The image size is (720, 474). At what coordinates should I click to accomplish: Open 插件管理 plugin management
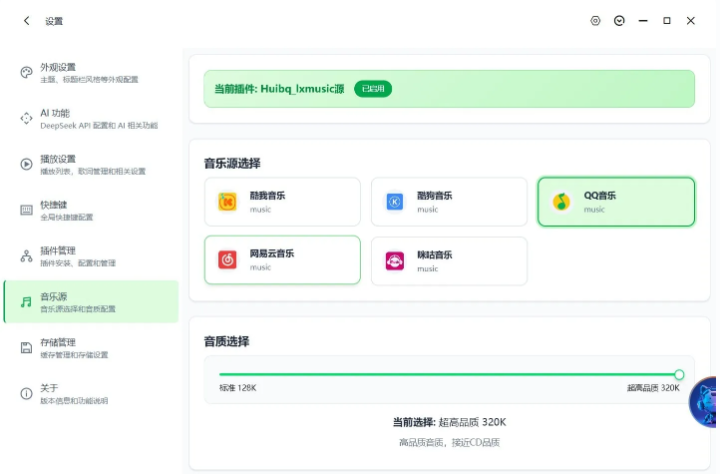(91, 256)
